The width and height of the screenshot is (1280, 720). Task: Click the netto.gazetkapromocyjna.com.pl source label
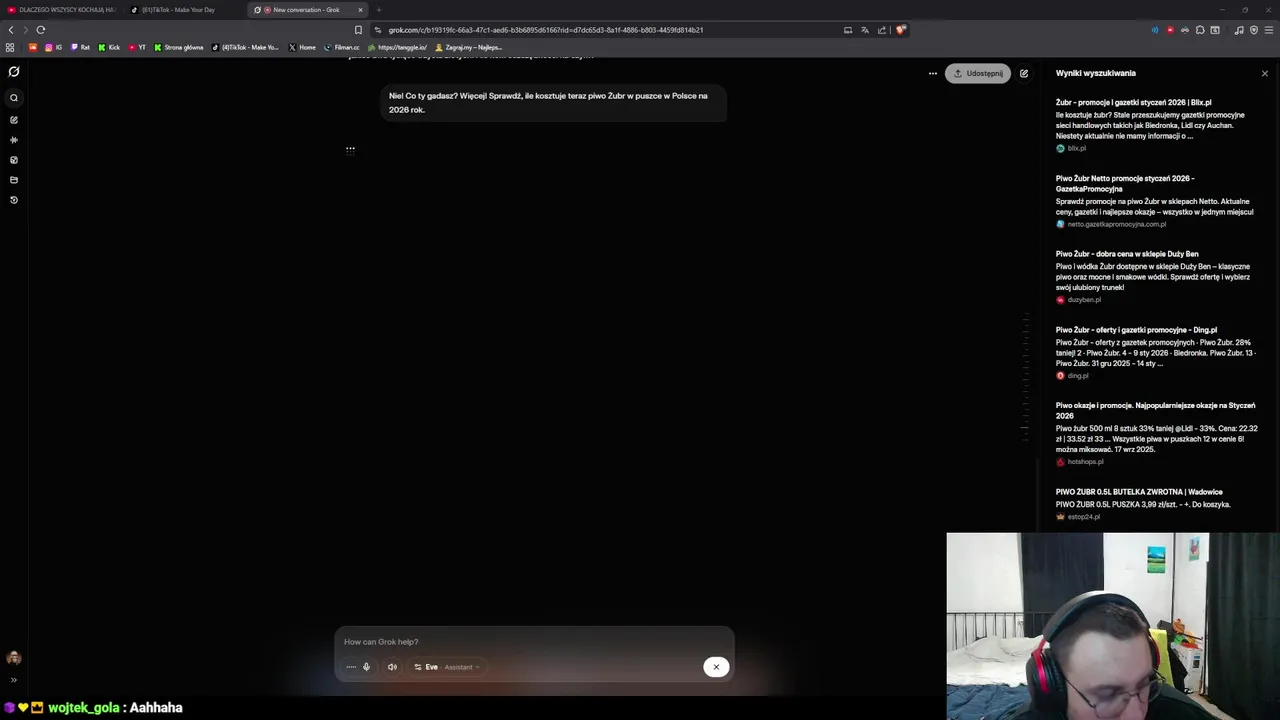pos(1111,224)
